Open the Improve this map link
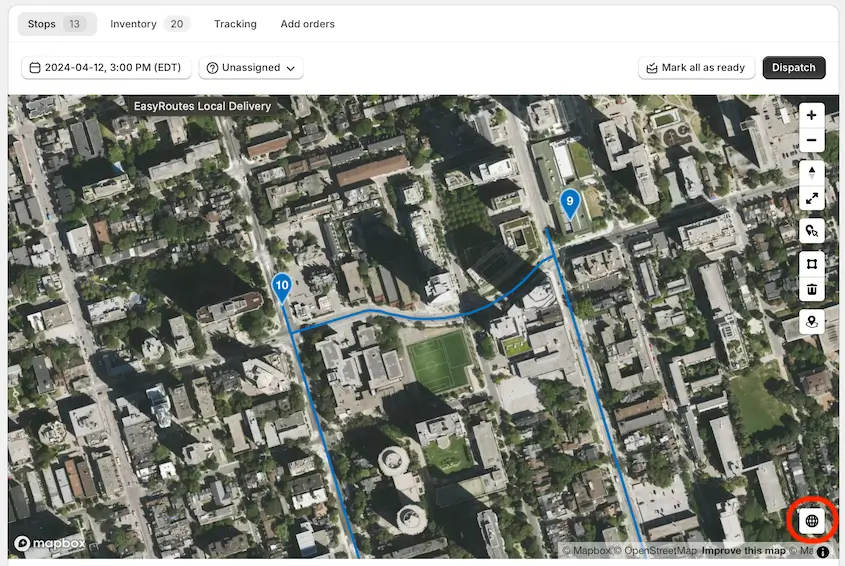 click(744, 551)
